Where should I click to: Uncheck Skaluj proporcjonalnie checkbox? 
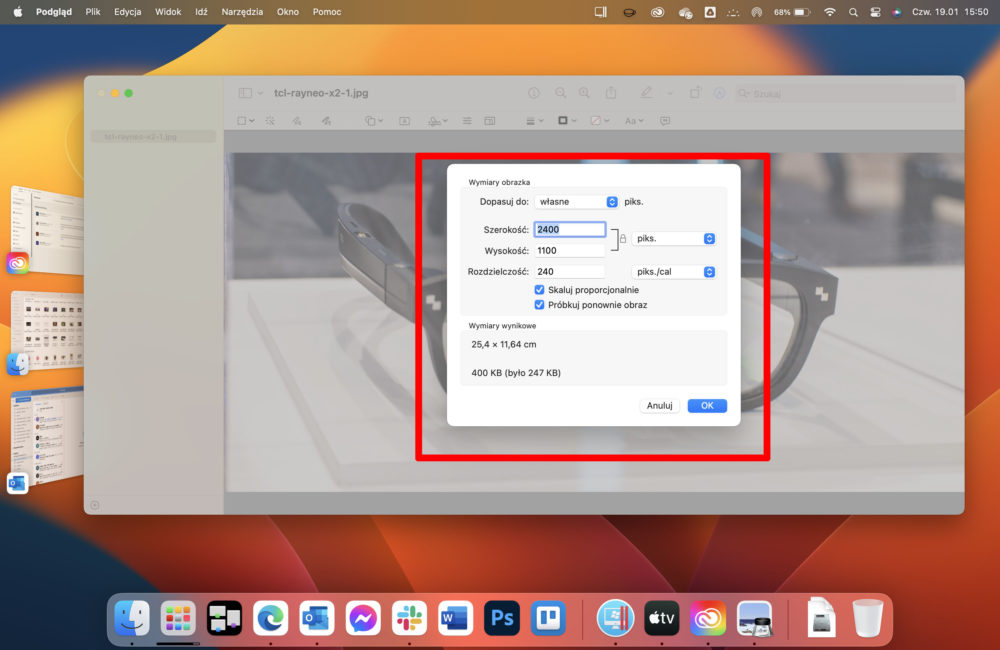click(540, 290)
